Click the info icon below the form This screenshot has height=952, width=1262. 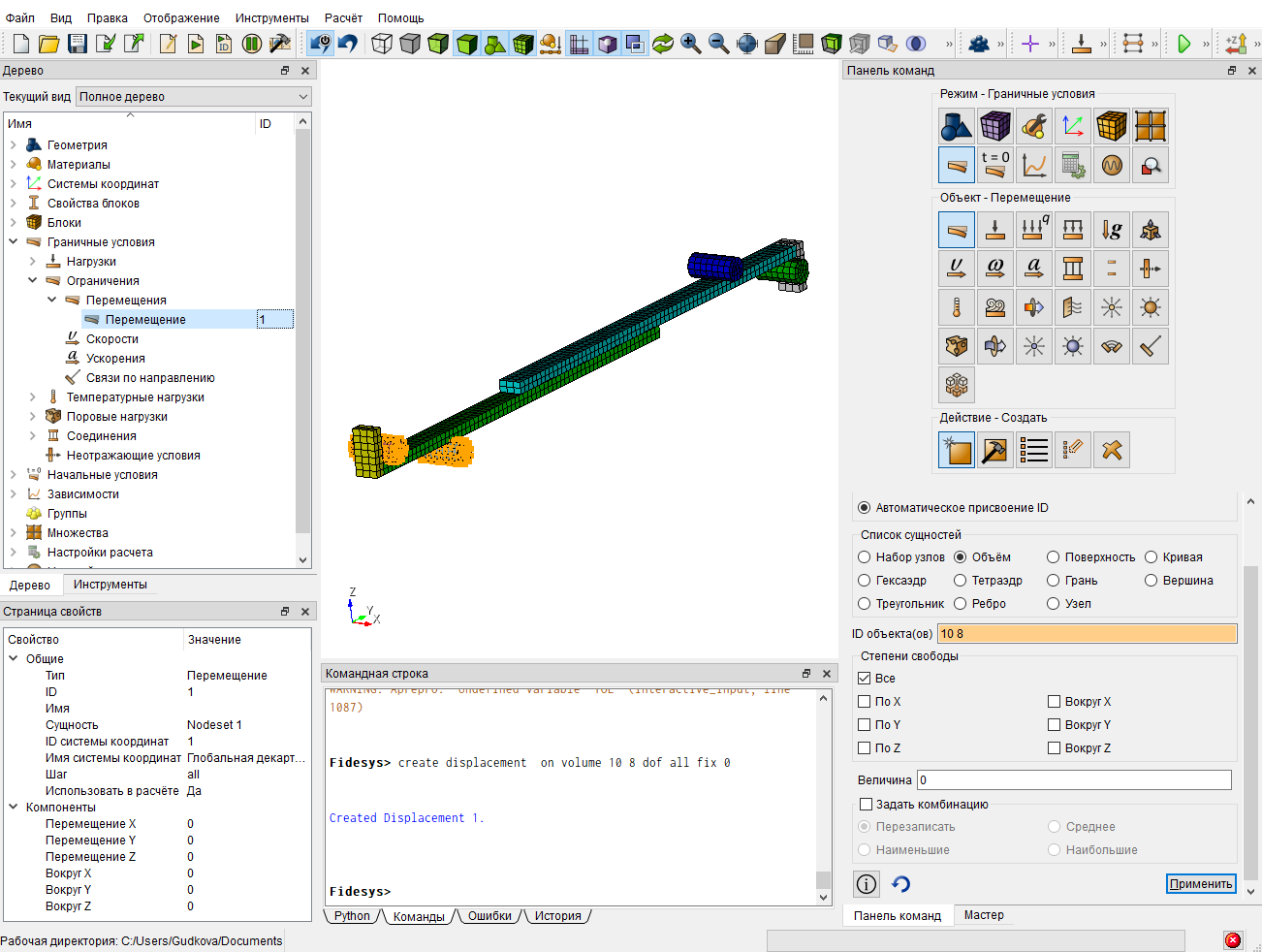point(867,884)
